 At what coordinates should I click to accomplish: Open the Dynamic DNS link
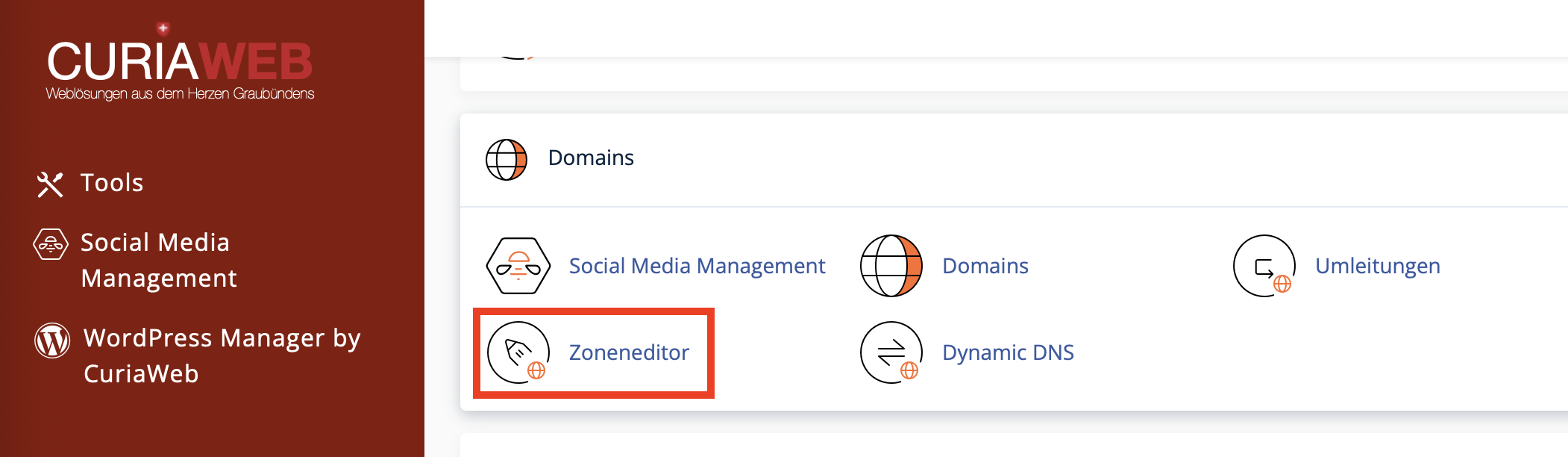(1008, 352)
